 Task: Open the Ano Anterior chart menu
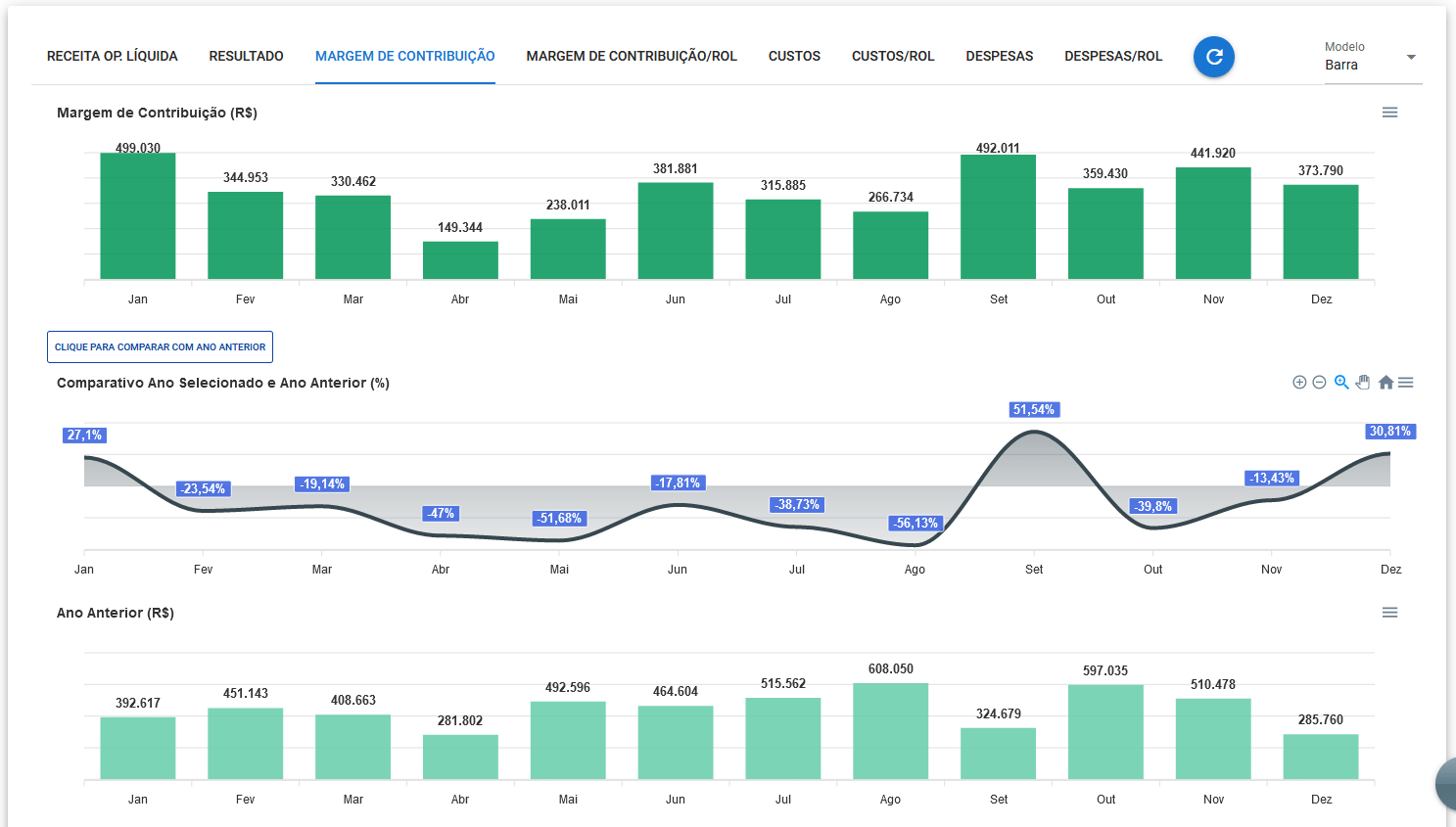(x=1389, y=613)
